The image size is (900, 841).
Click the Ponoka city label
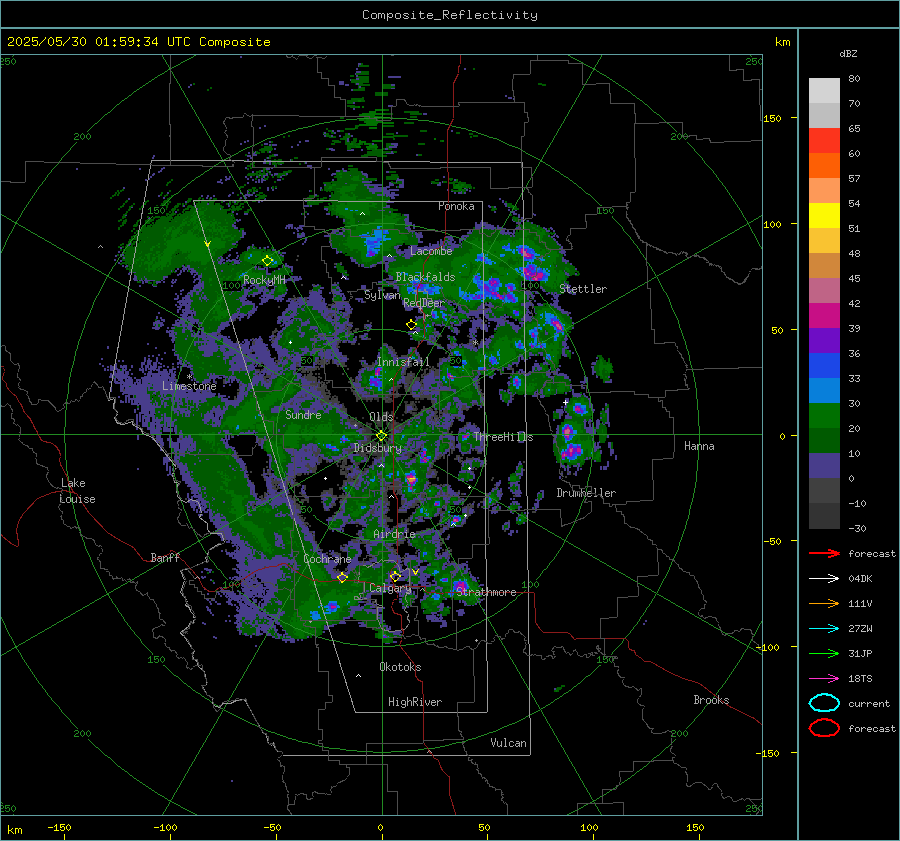coord(456,206)
